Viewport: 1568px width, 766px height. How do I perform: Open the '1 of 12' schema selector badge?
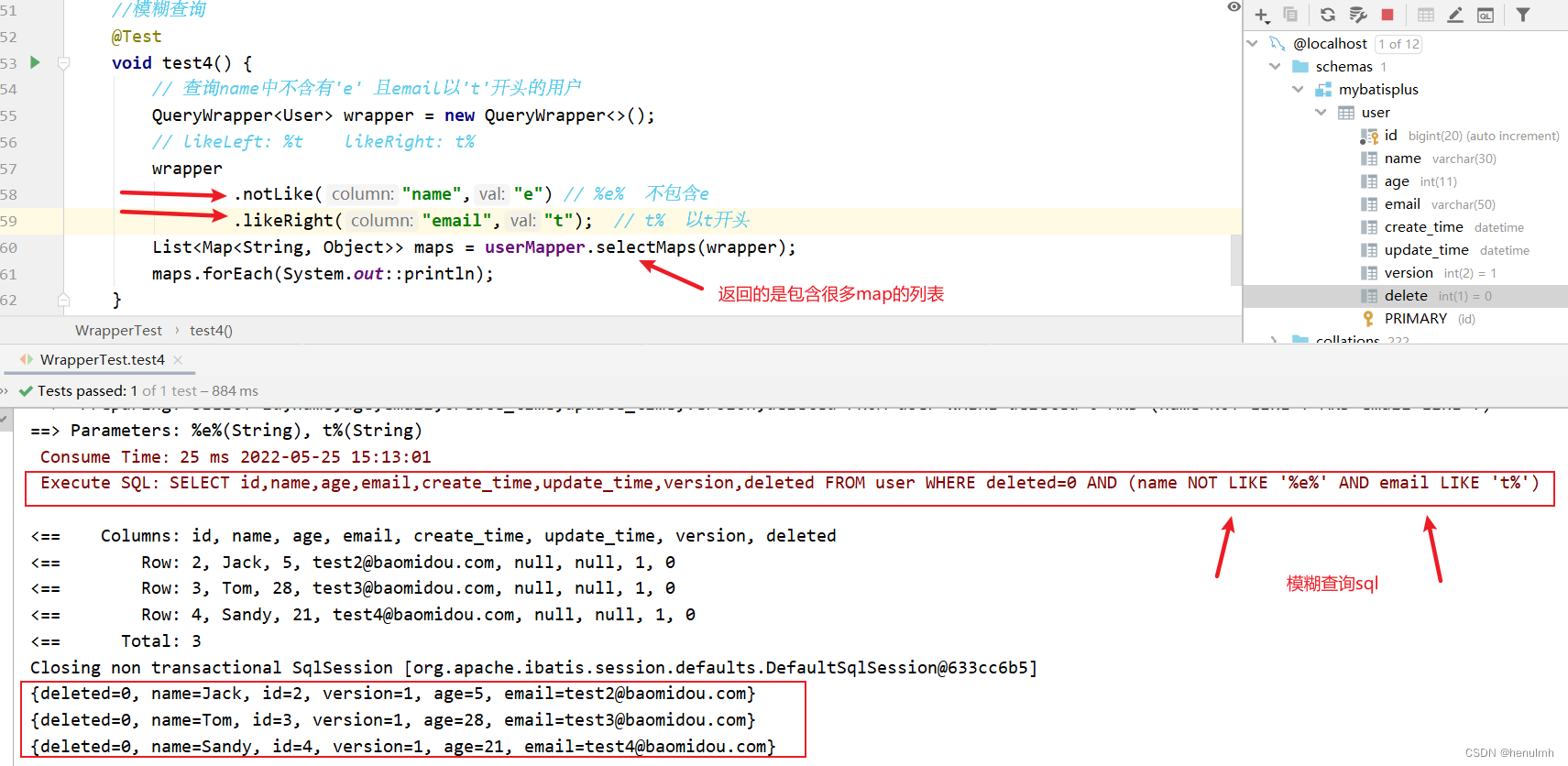[x=1398, y=44]
